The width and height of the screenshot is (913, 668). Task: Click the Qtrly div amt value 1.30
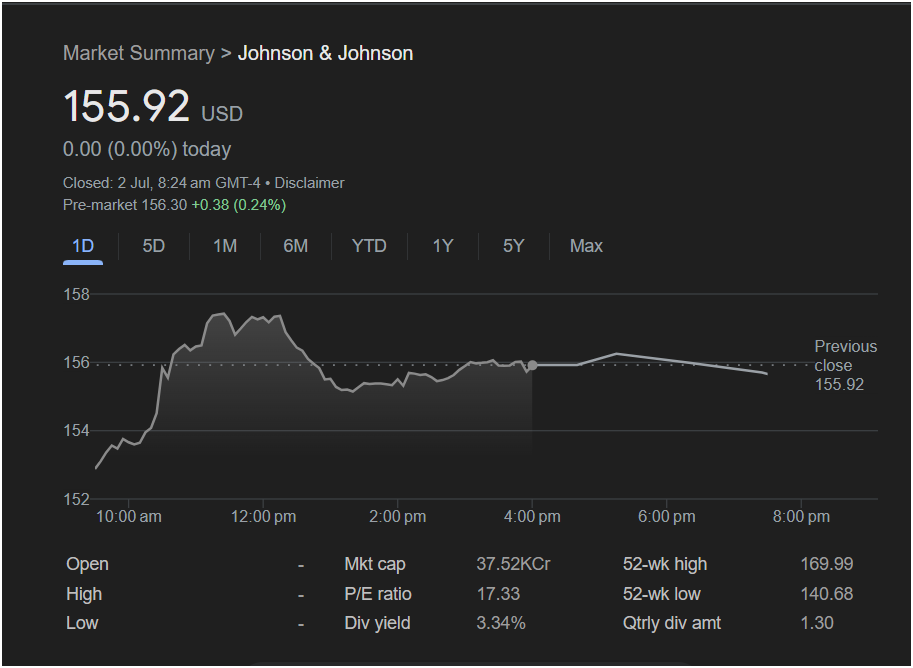[817, 623]
